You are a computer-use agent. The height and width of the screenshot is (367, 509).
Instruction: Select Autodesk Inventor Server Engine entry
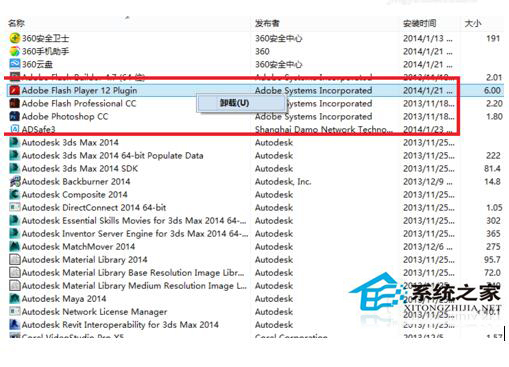(135, 233)
